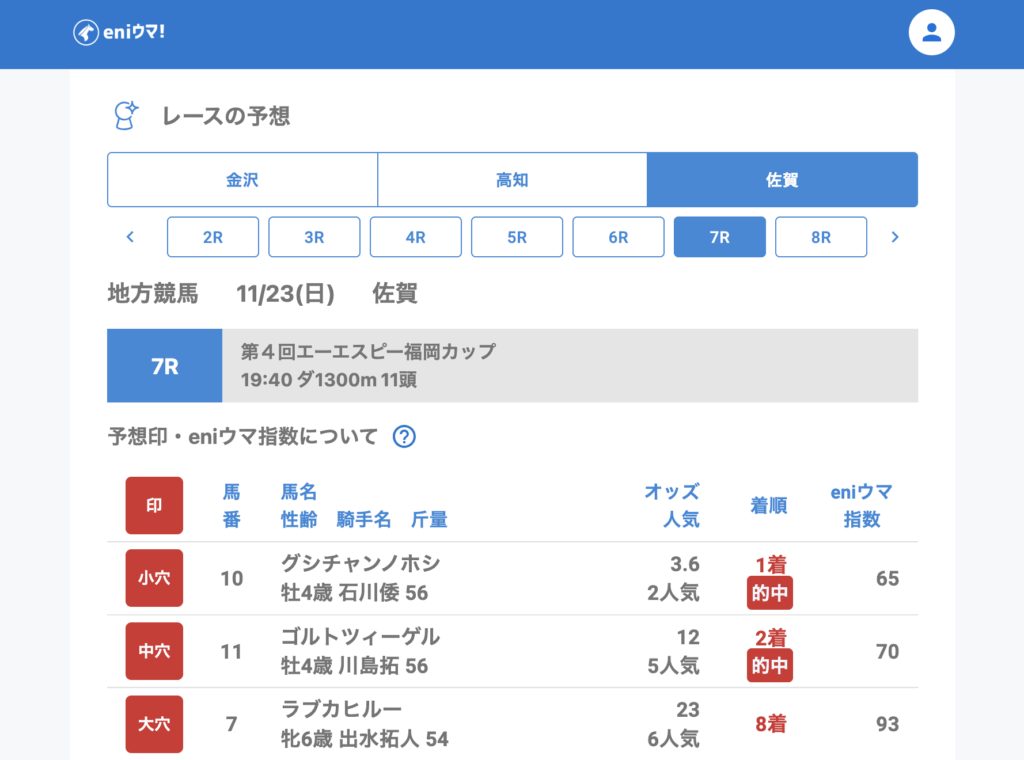Select race 5R
1024x760 pixels.
(x=517, y=237)
